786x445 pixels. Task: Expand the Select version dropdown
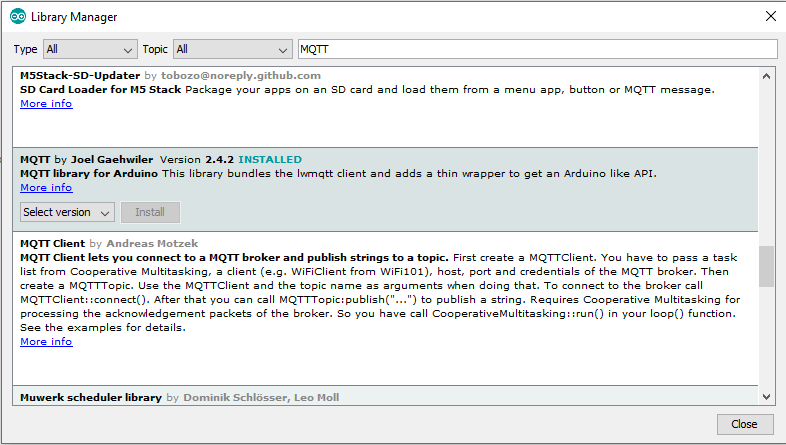click(x=67, y=212)
